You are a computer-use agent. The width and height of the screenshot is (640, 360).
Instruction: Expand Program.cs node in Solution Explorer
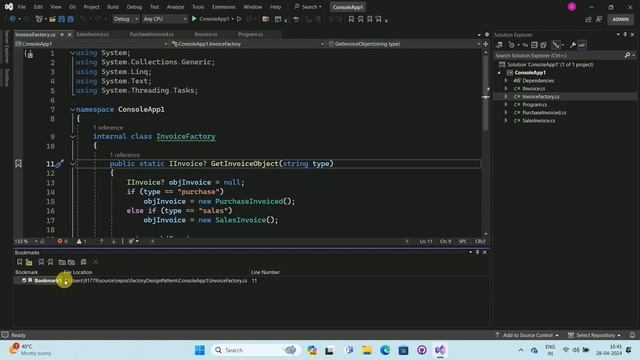click(506, 104)
